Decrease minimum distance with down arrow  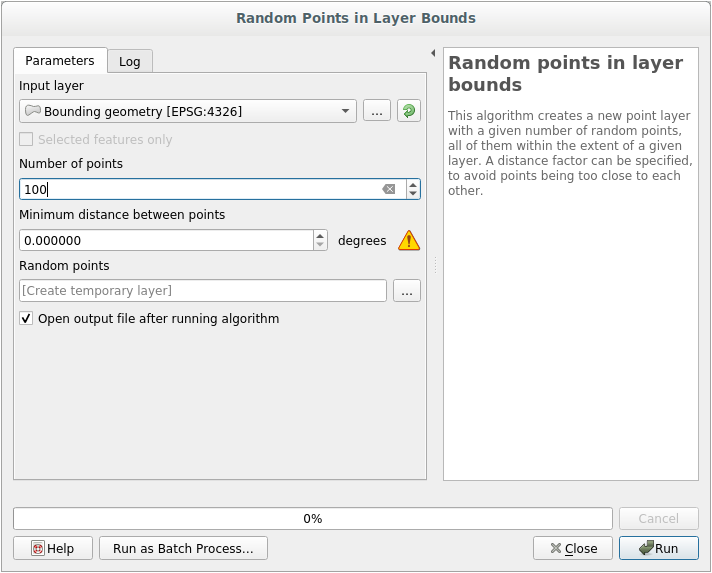coord(320,245)
